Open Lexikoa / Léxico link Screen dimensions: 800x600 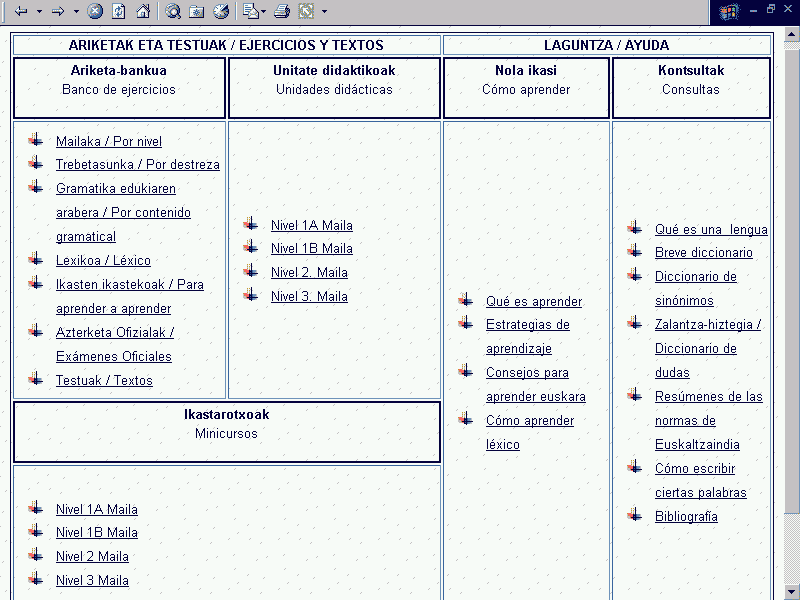point(103,260)
